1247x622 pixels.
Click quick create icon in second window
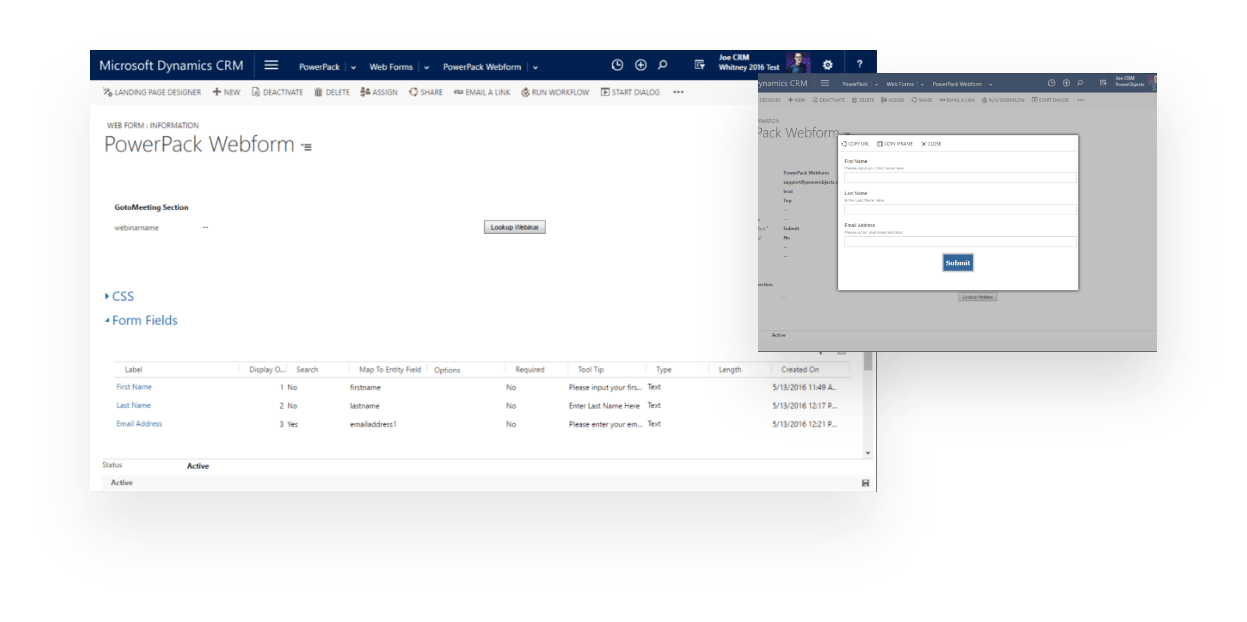[x=1066, y=84]
